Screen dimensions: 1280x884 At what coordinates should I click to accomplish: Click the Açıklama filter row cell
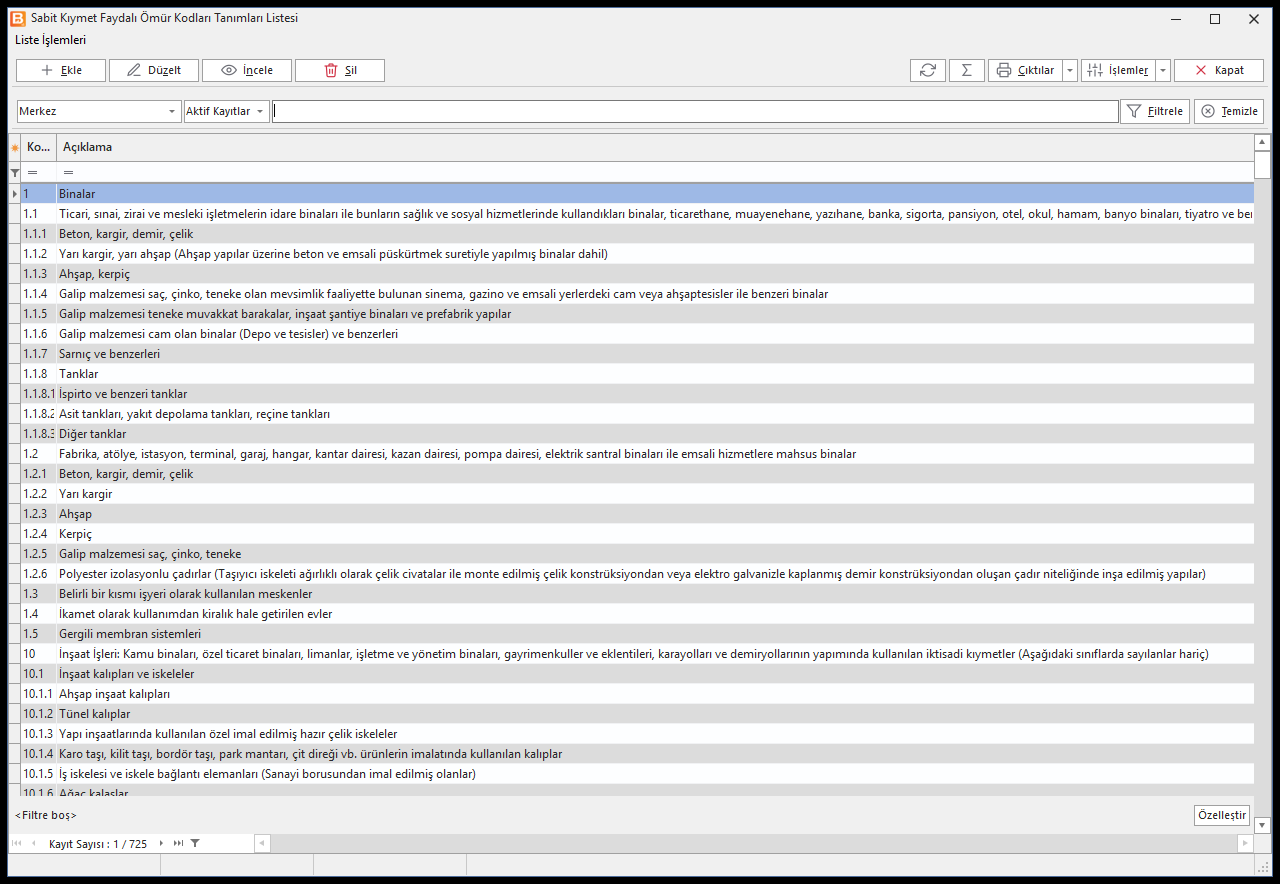655,173
